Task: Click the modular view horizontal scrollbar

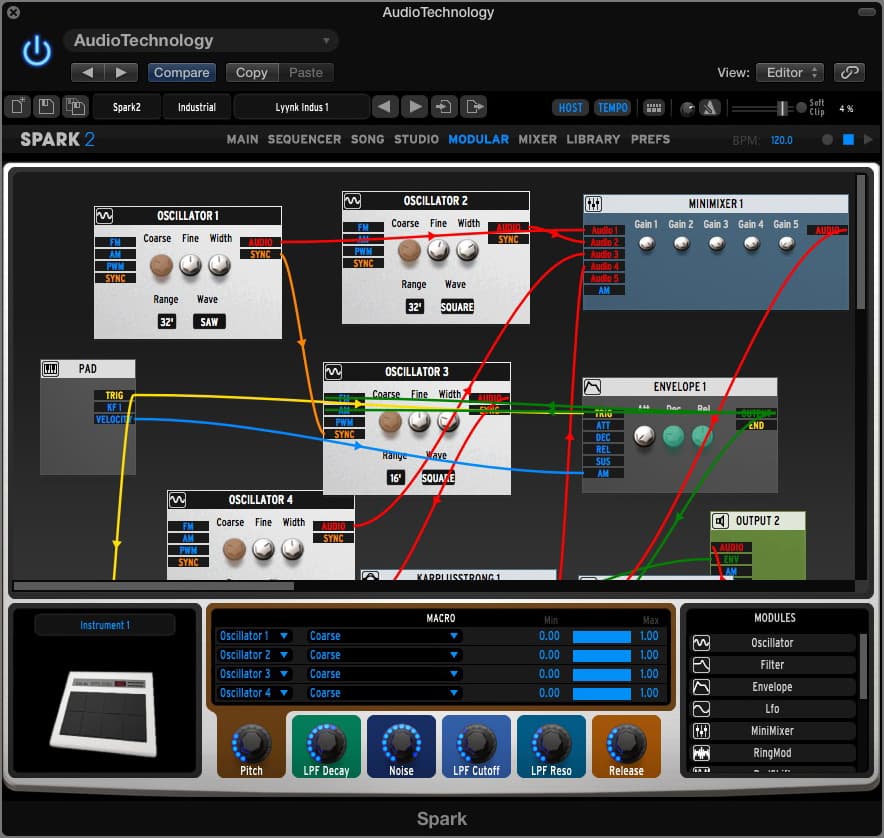Action: (154, 586)
